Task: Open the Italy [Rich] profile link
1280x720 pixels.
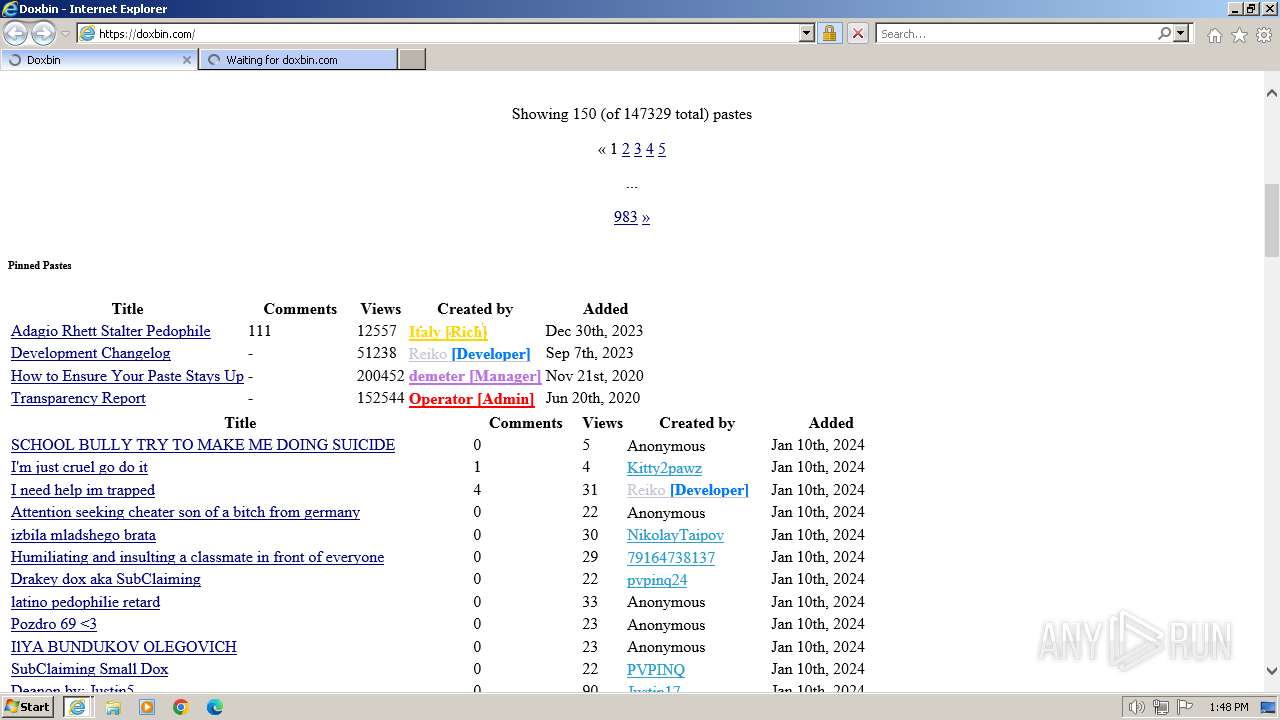Action: pyautogui.click(x=448, y=332)
